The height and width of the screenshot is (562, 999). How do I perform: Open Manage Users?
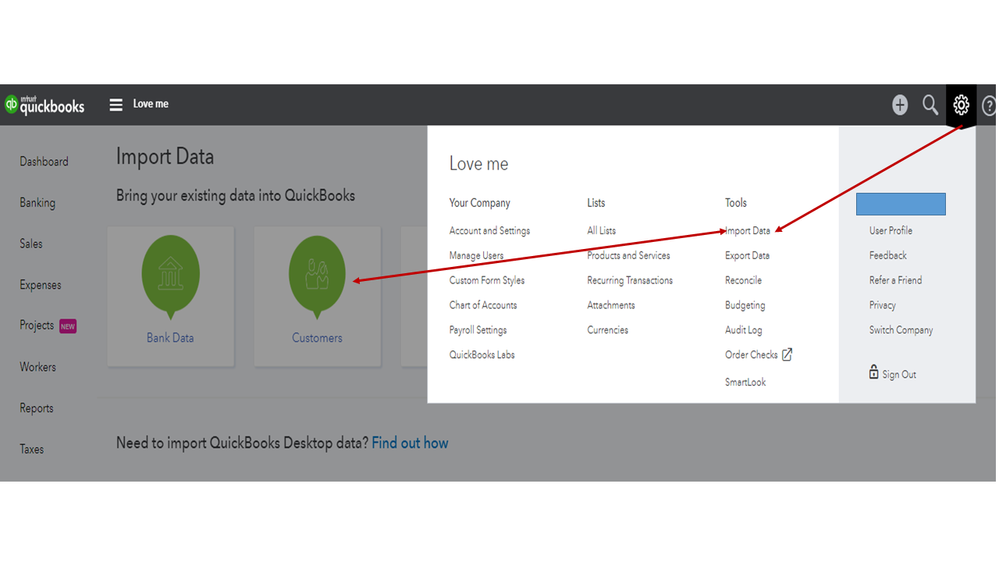pos(476,256)
